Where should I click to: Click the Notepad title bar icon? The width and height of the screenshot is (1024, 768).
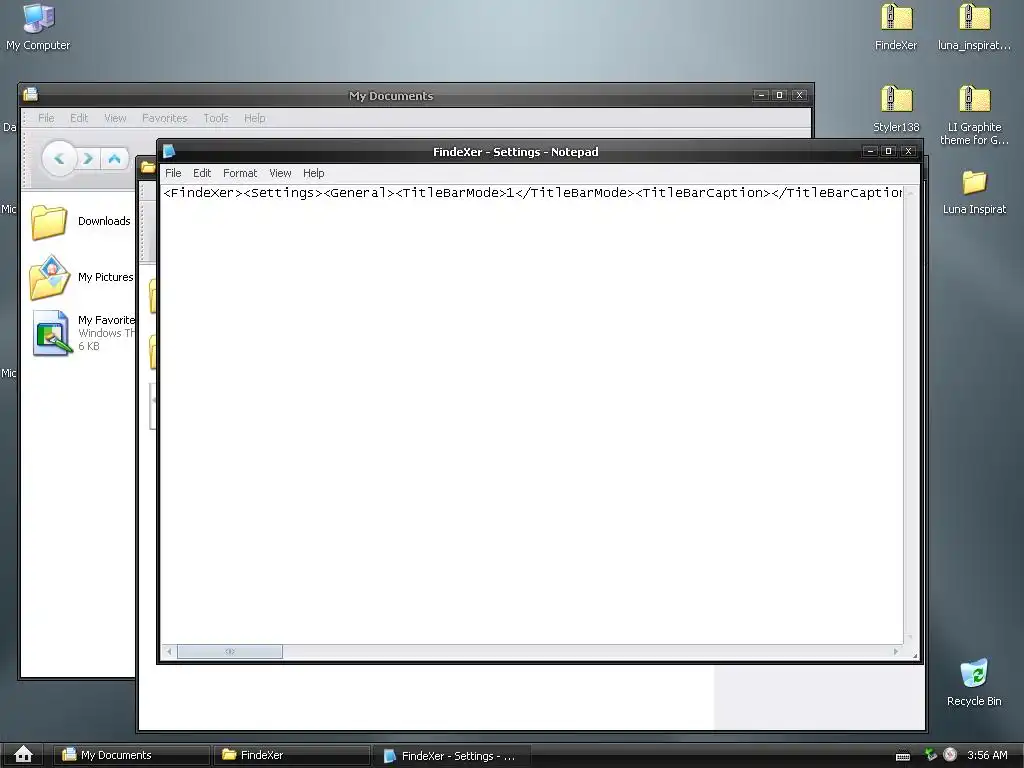pyautogui.click(x=168, y=152)
